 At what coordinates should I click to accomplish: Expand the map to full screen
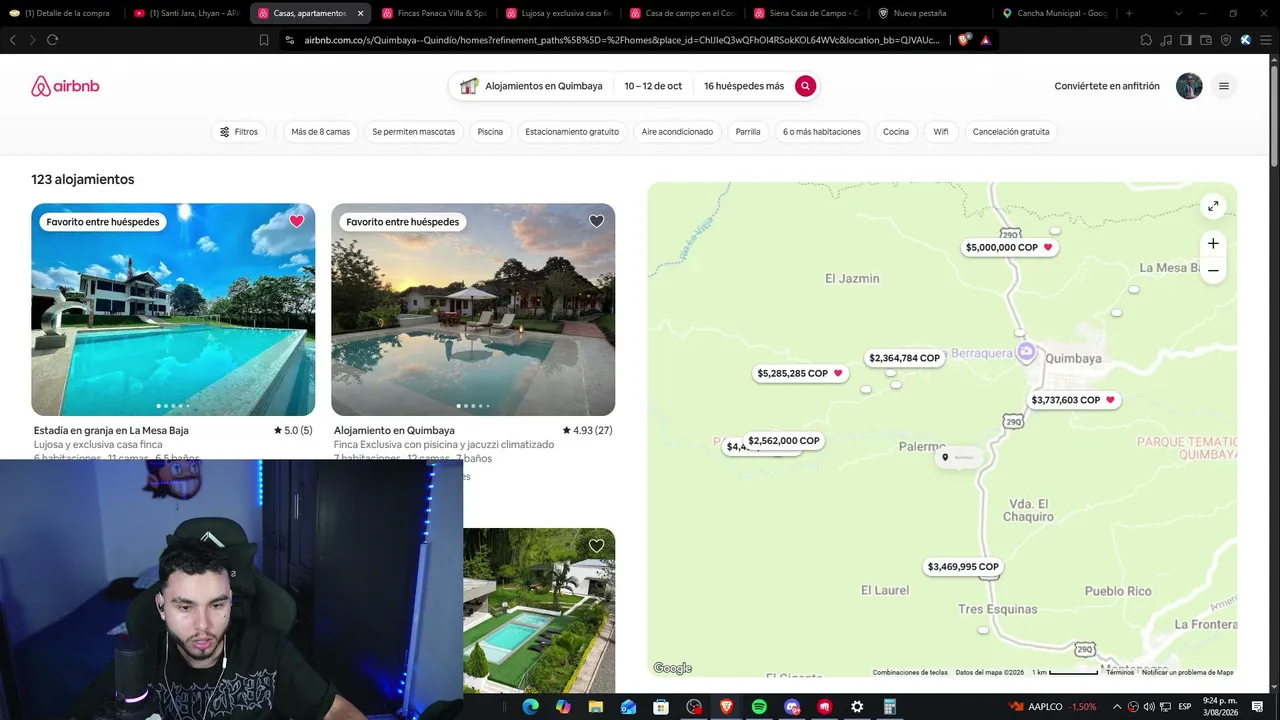click(1213, 206)
